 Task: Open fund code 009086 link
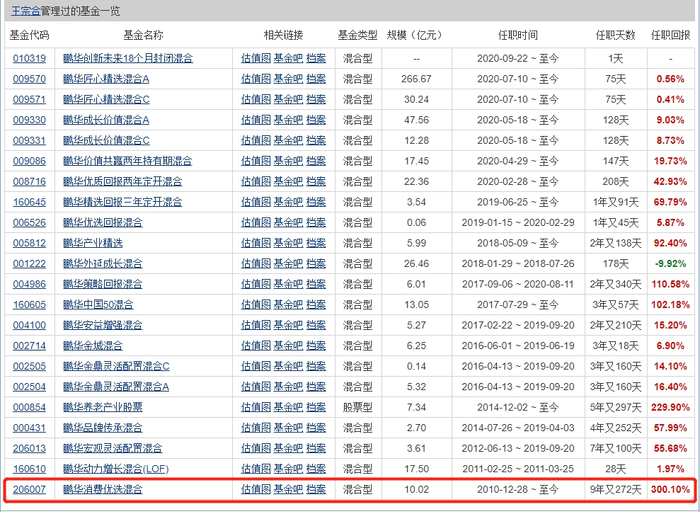(29, 161)
